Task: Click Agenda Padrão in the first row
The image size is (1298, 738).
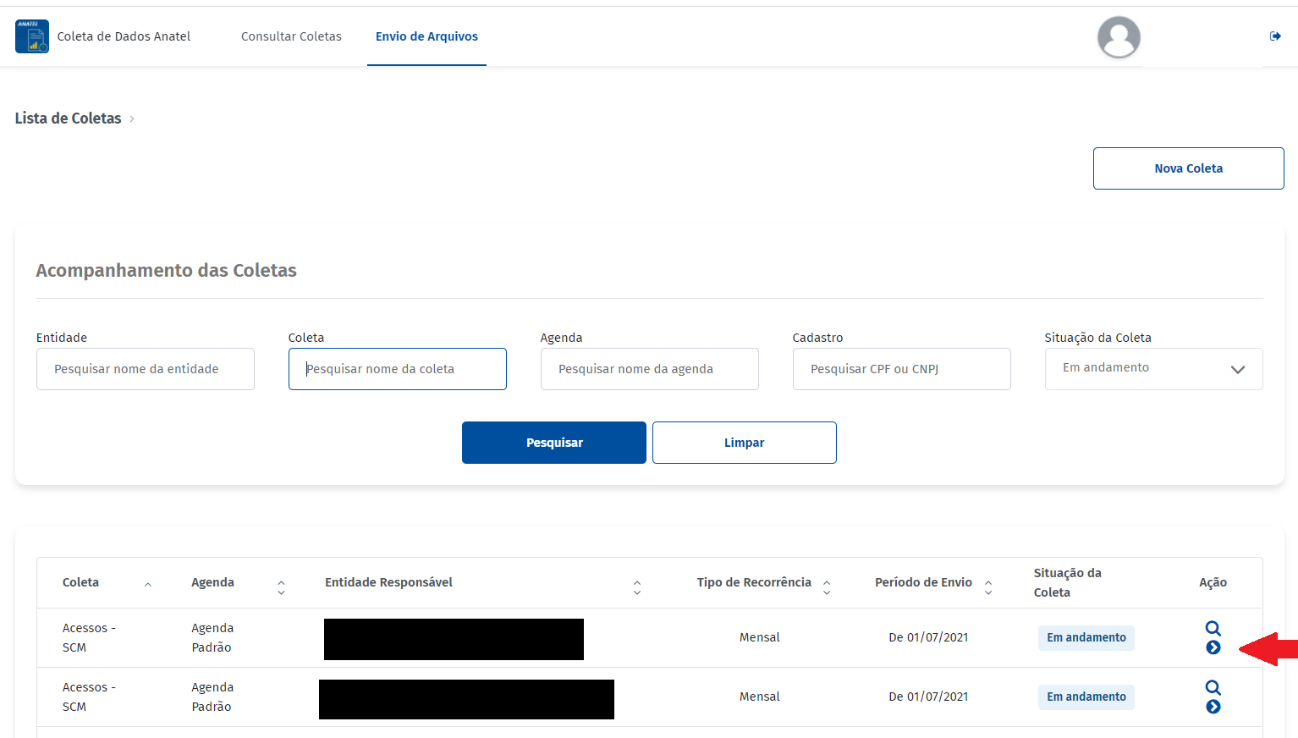Action: 213,638
